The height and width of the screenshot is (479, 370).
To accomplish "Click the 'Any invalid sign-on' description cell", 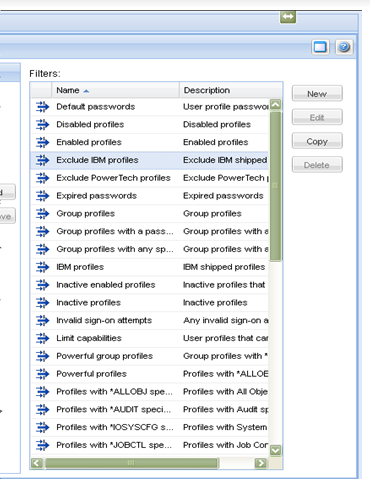I will (x=226, y=320).
